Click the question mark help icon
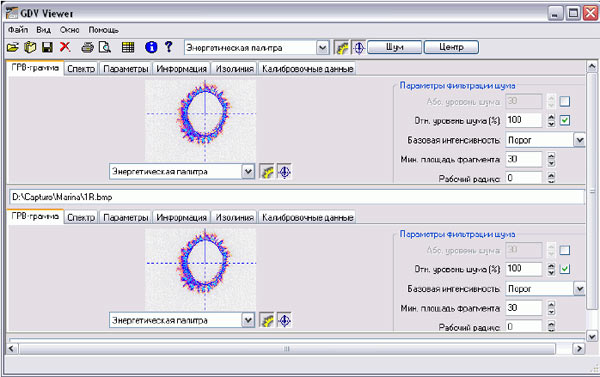The image size is (600, 377). (x=168, y=47)
